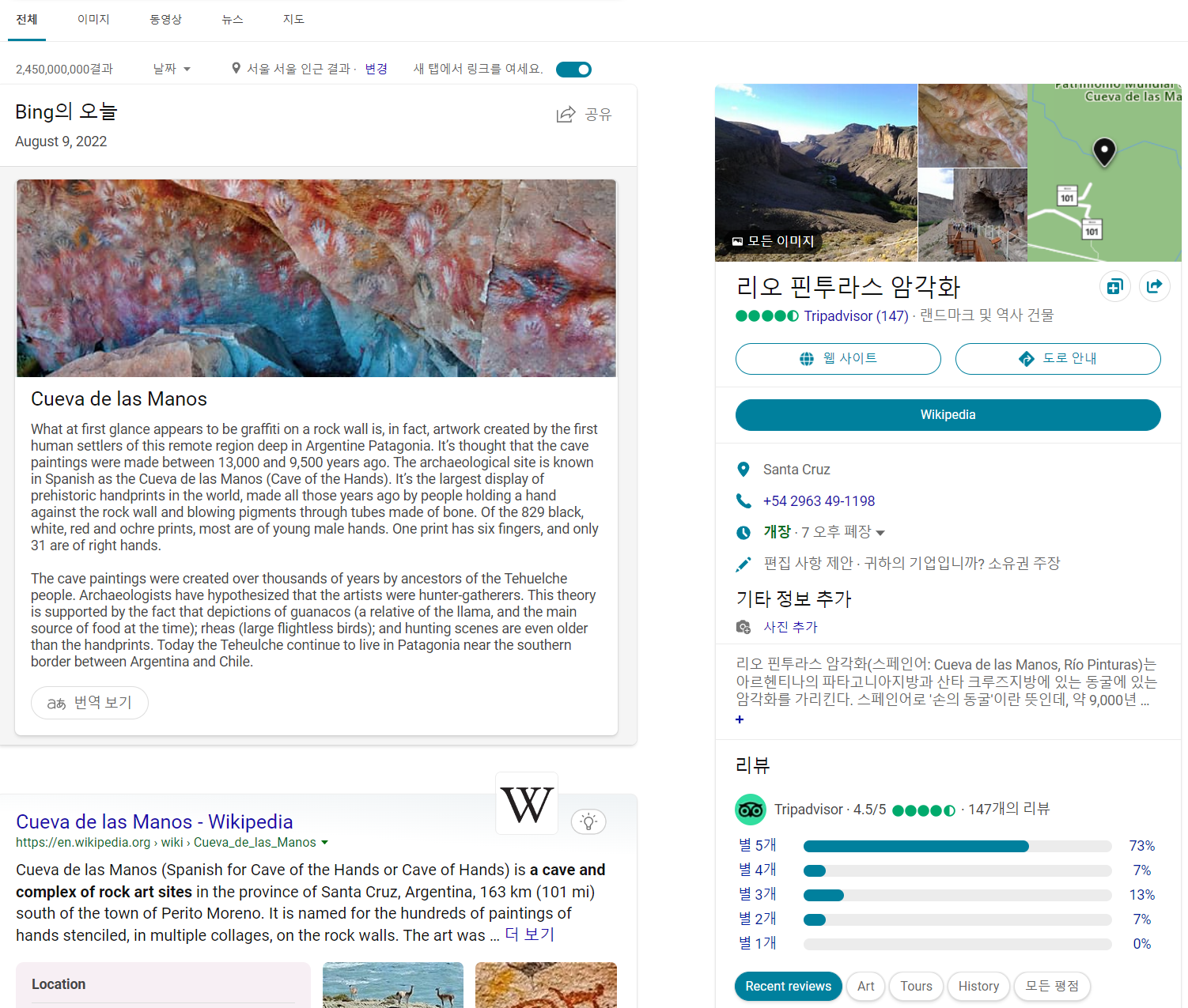Click the image icon in 모든 이미지 badge
The height and width of the screenshot is (1008, 1188).
pos(737,241)
